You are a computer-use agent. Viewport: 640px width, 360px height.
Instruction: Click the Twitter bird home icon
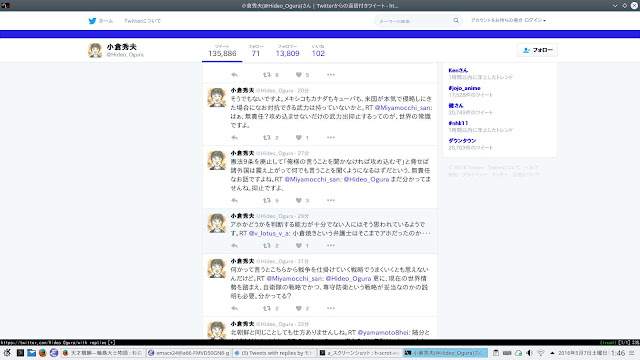(93, 21)
